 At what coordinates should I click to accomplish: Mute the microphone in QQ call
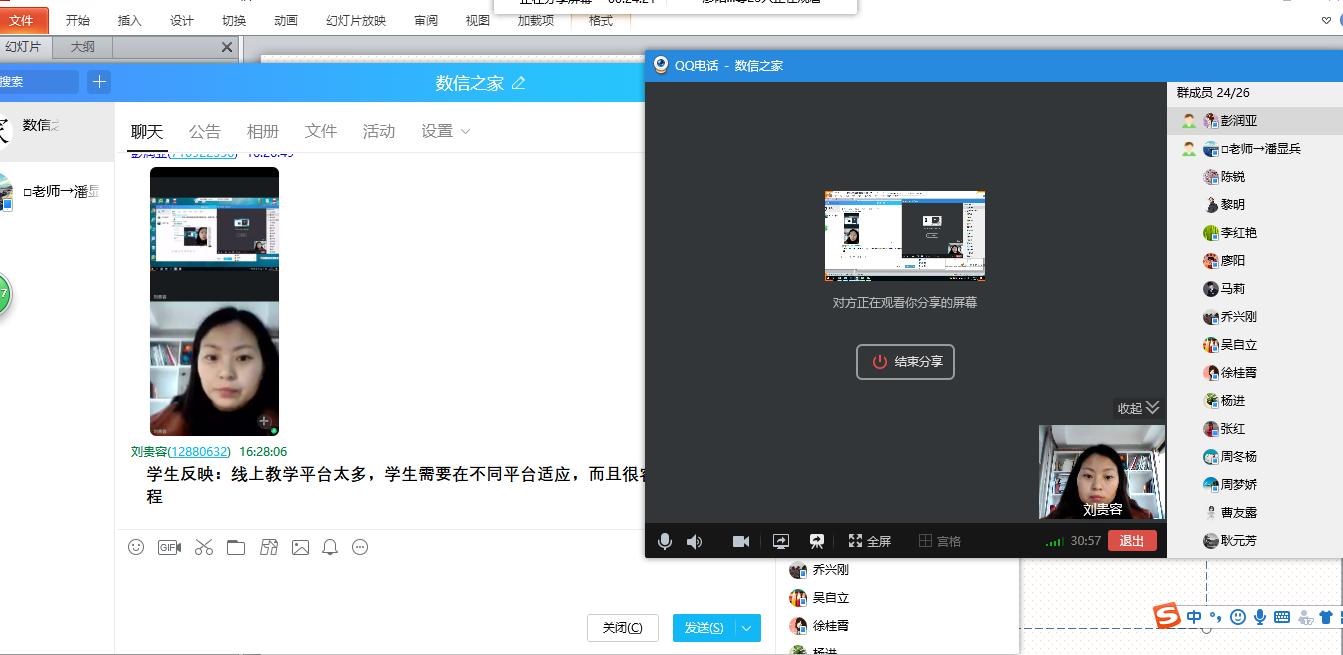click(x=664, y=541)
